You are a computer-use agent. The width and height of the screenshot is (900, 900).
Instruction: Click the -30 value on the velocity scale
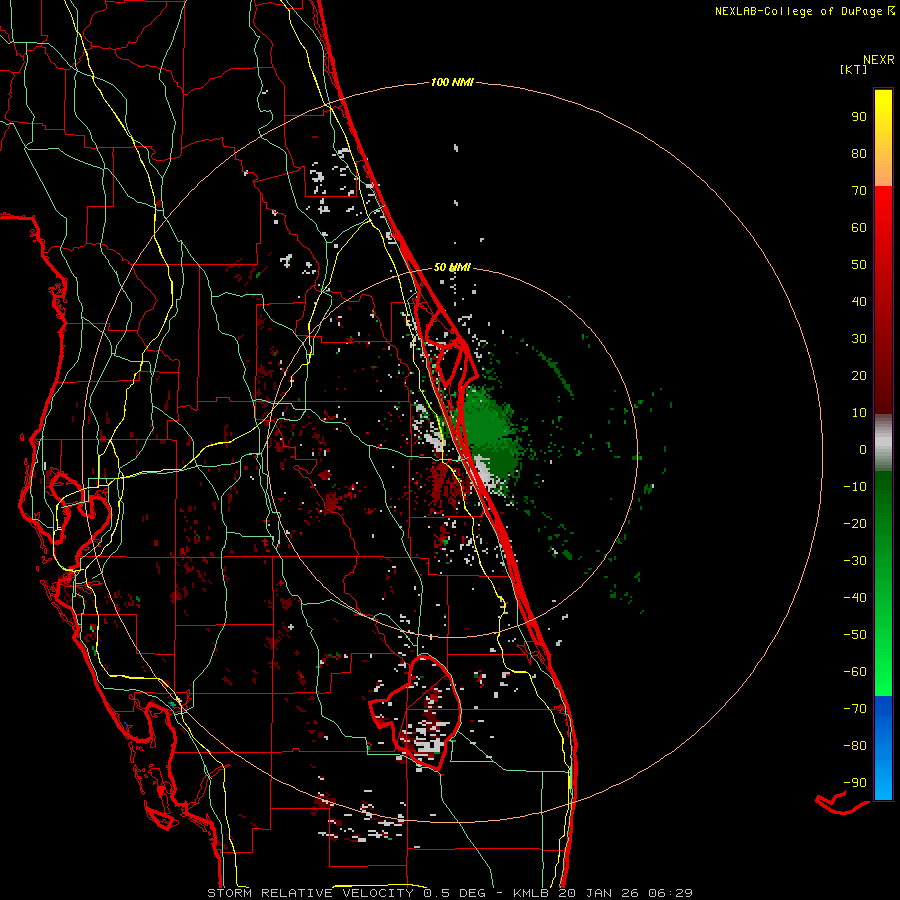[x=855, y=561]
